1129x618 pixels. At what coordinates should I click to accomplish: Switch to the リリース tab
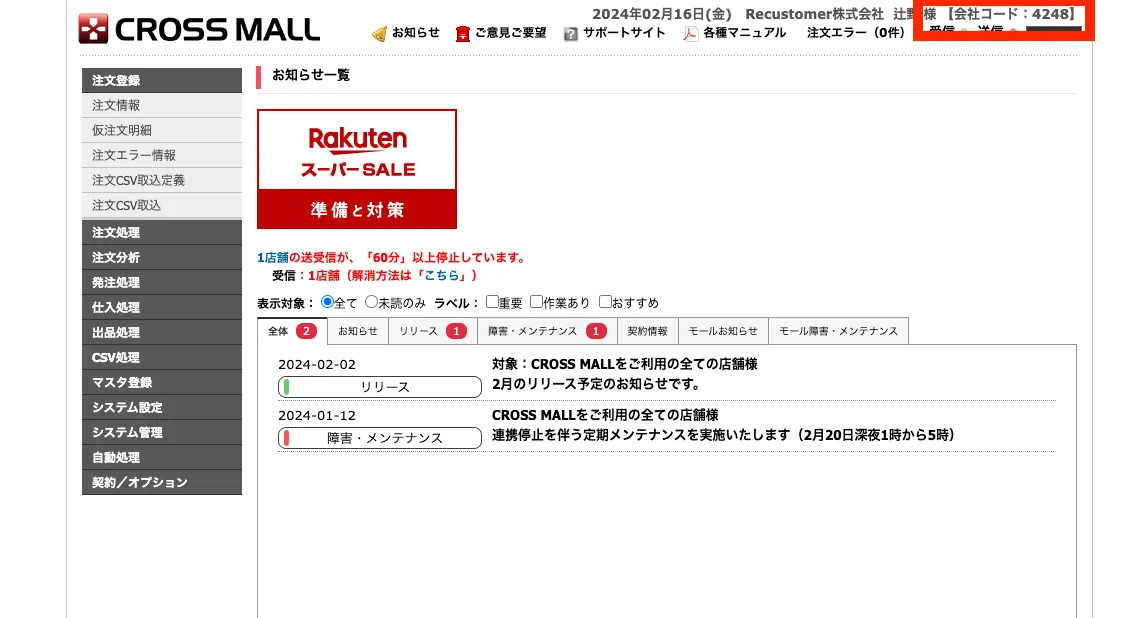[433, 331]
